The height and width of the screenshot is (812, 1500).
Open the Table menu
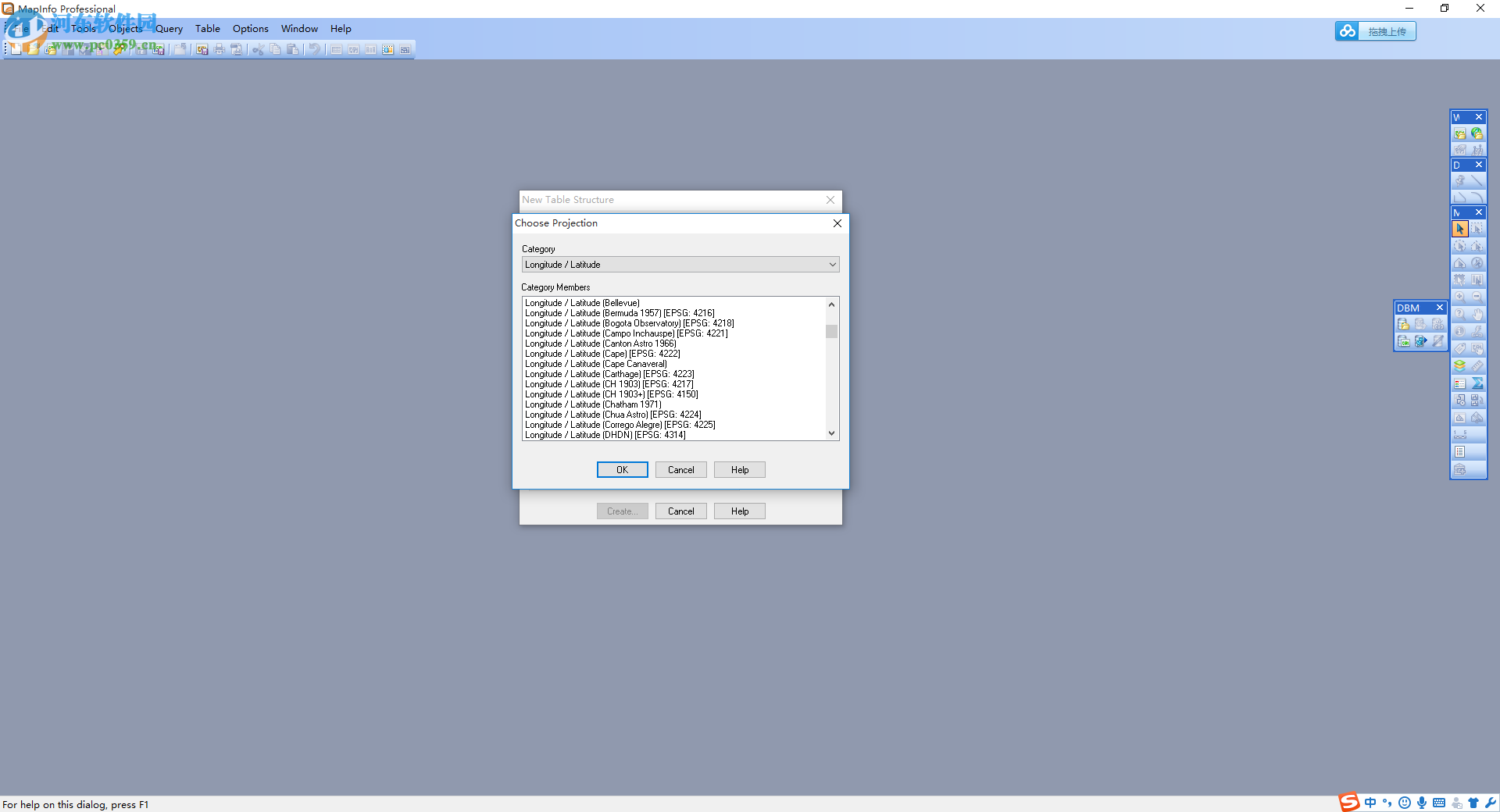point(208,29)
